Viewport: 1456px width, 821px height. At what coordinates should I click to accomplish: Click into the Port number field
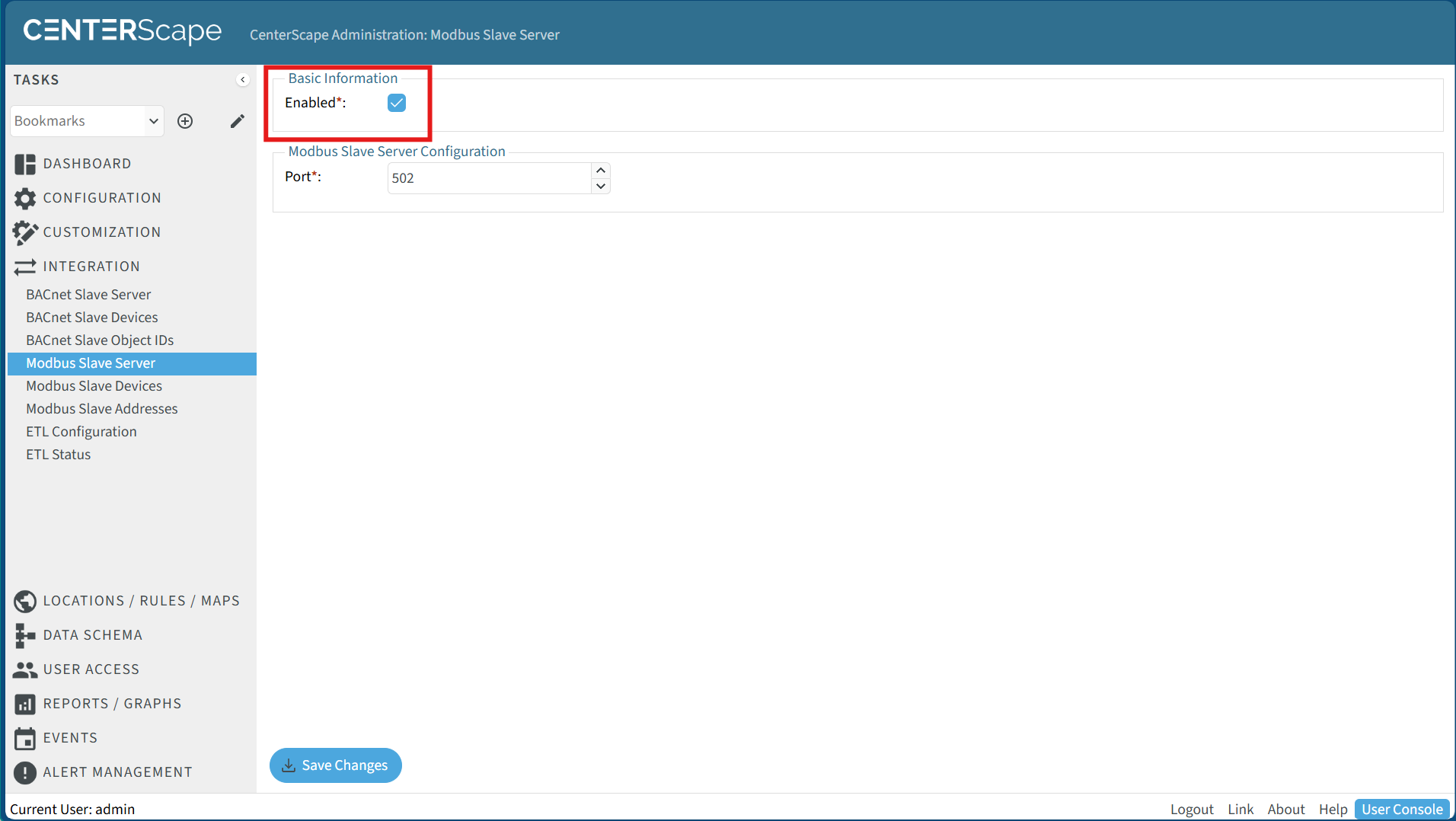click(x=489, y=178)
